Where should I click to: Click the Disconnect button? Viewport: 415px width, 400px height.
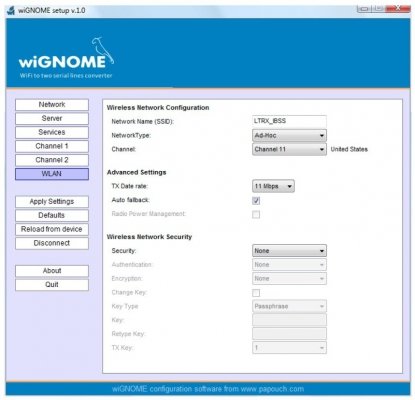[52, 243]
